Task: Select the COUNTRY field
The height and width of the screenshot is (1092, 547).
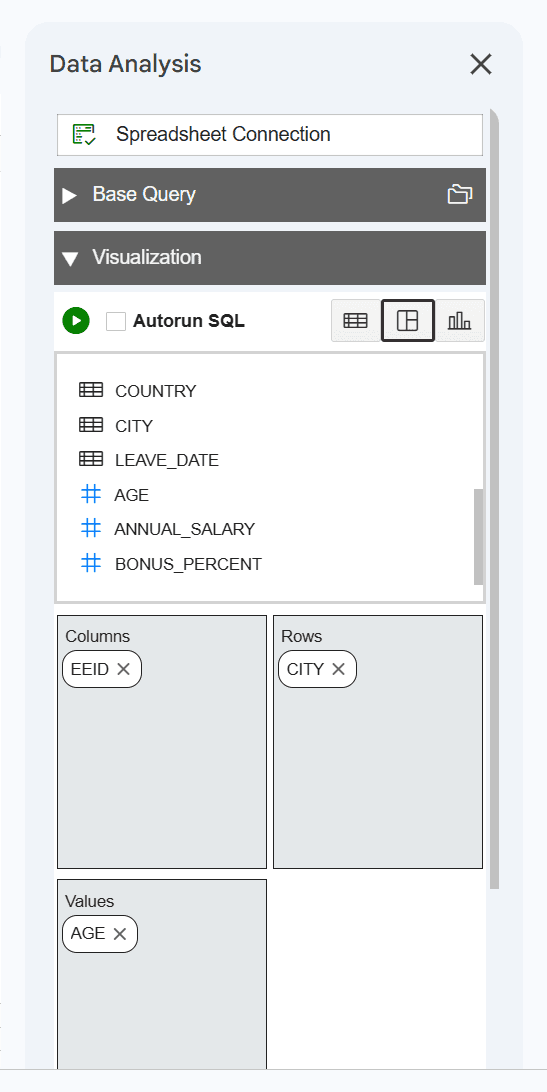Action: coord(155,391)
